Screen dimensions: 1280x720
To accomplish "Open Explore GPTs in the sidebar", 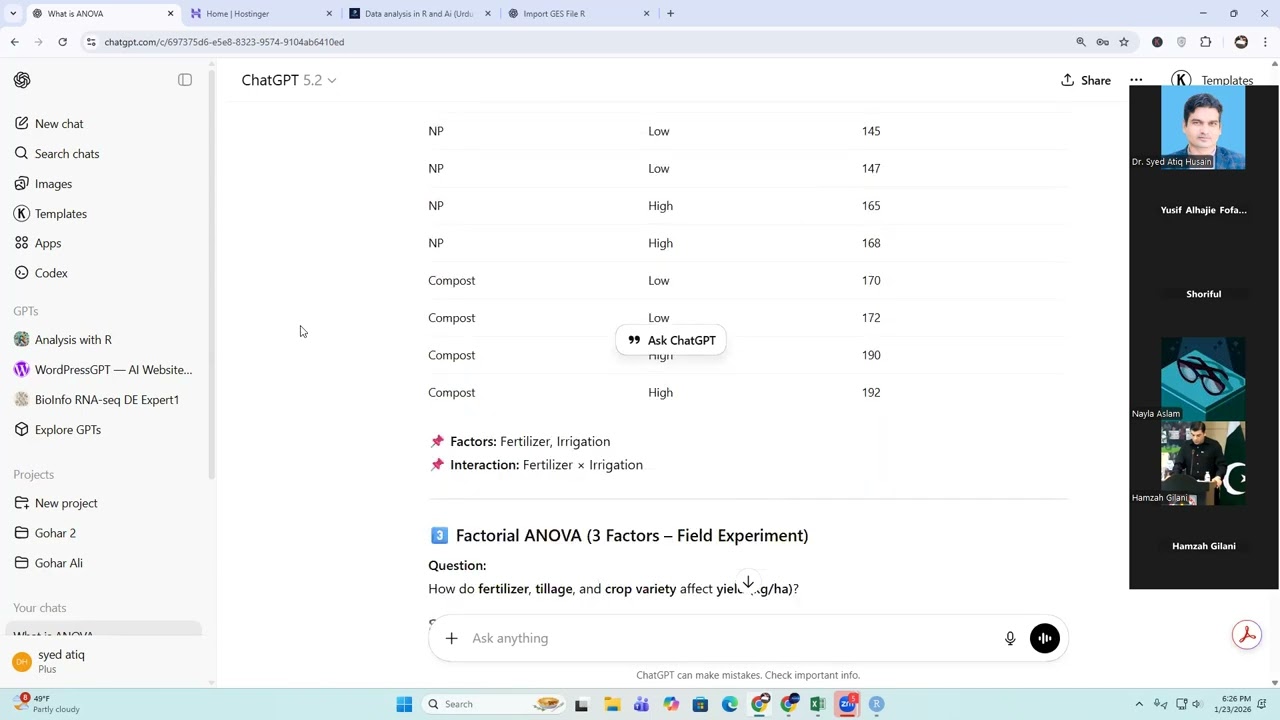I will pyautogui.click(x=68, y=430).
